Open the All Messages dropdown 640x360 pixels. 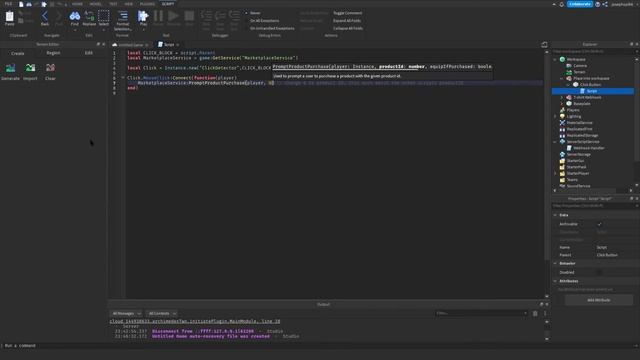(126, 313)
